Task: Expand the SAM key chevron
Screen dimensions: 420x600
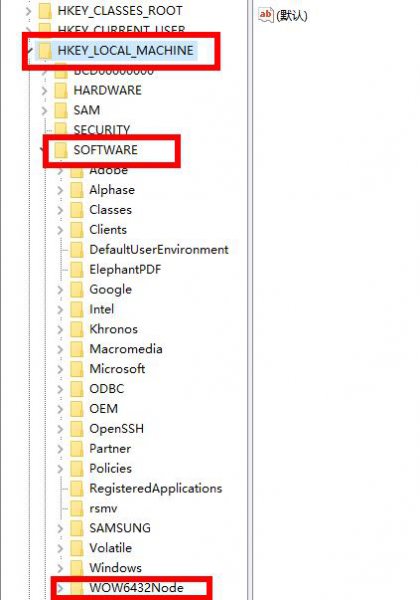Action: coord(44,111)
